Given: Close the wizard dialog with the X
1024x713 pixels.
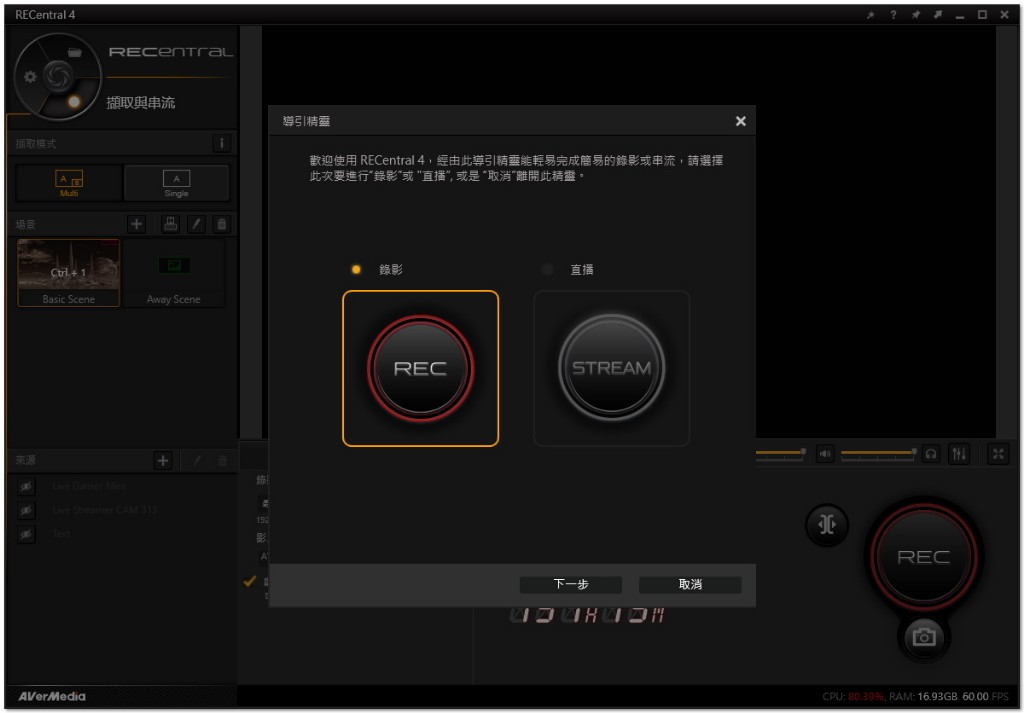Looking at the screenshot, I should pyautogui.click(x=741, y=121).
